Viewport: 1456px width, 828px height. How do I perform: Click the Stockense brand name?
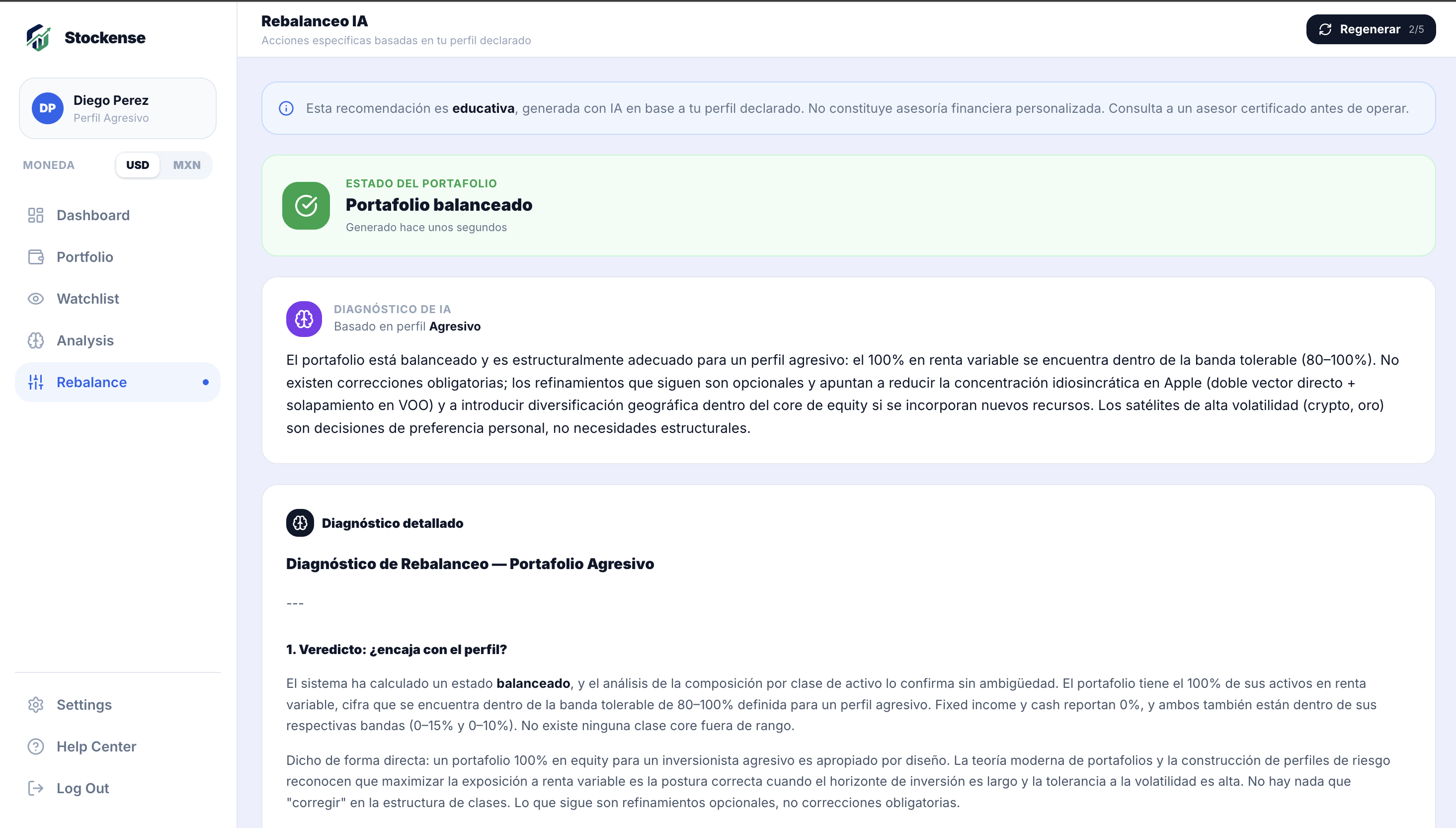(x=105, y=38)
